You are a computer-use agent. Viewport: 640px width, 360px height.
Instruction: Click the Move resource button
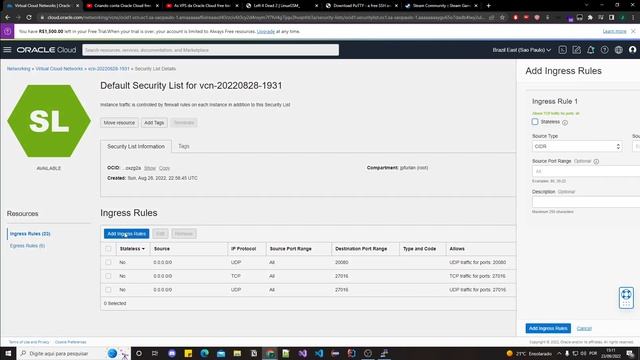click(x=119, y=122)
